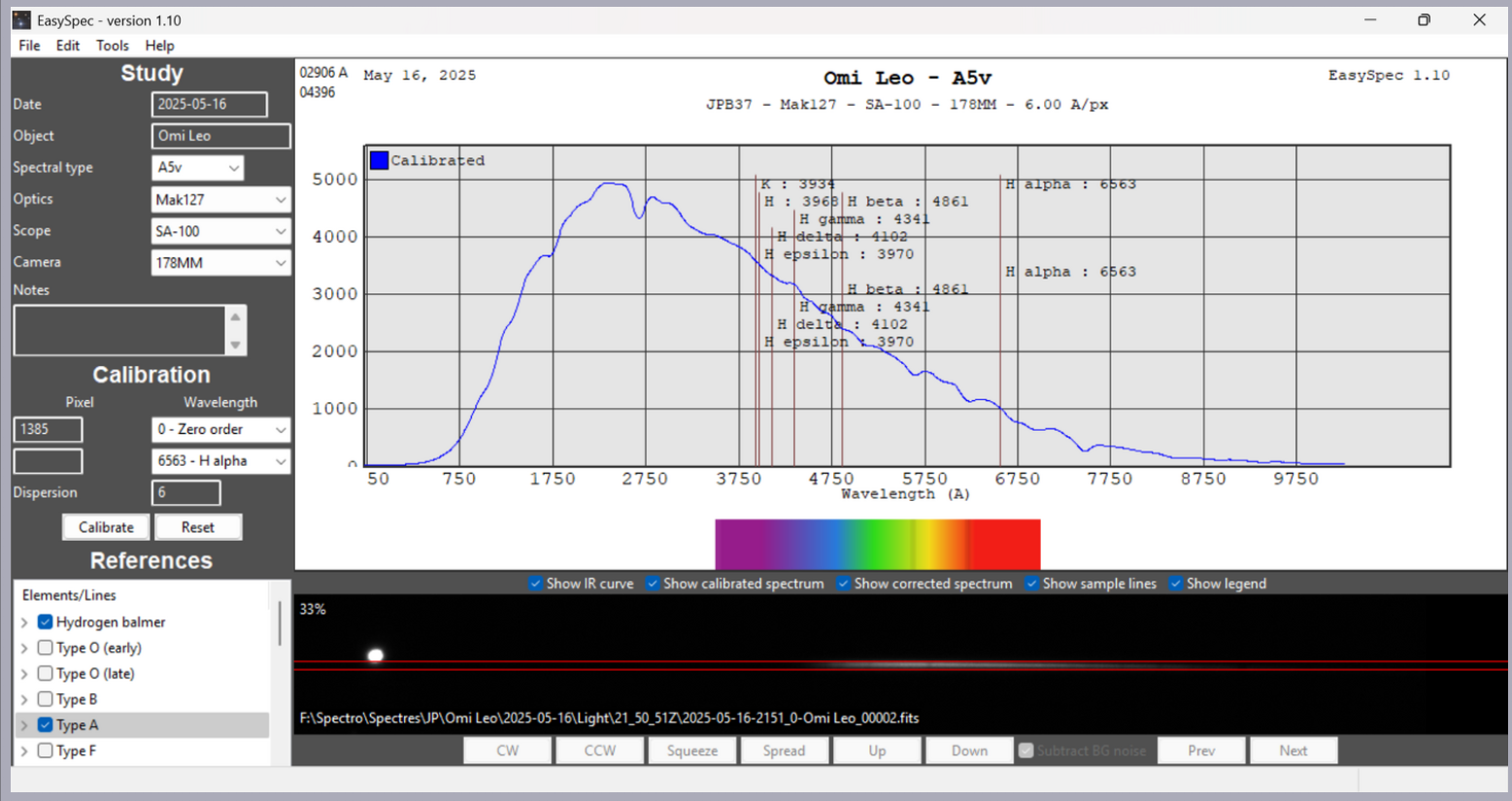Click the Squeeze button
Image resolution: width=1512 pixels, height=801 pixels.
pos(692,751)
